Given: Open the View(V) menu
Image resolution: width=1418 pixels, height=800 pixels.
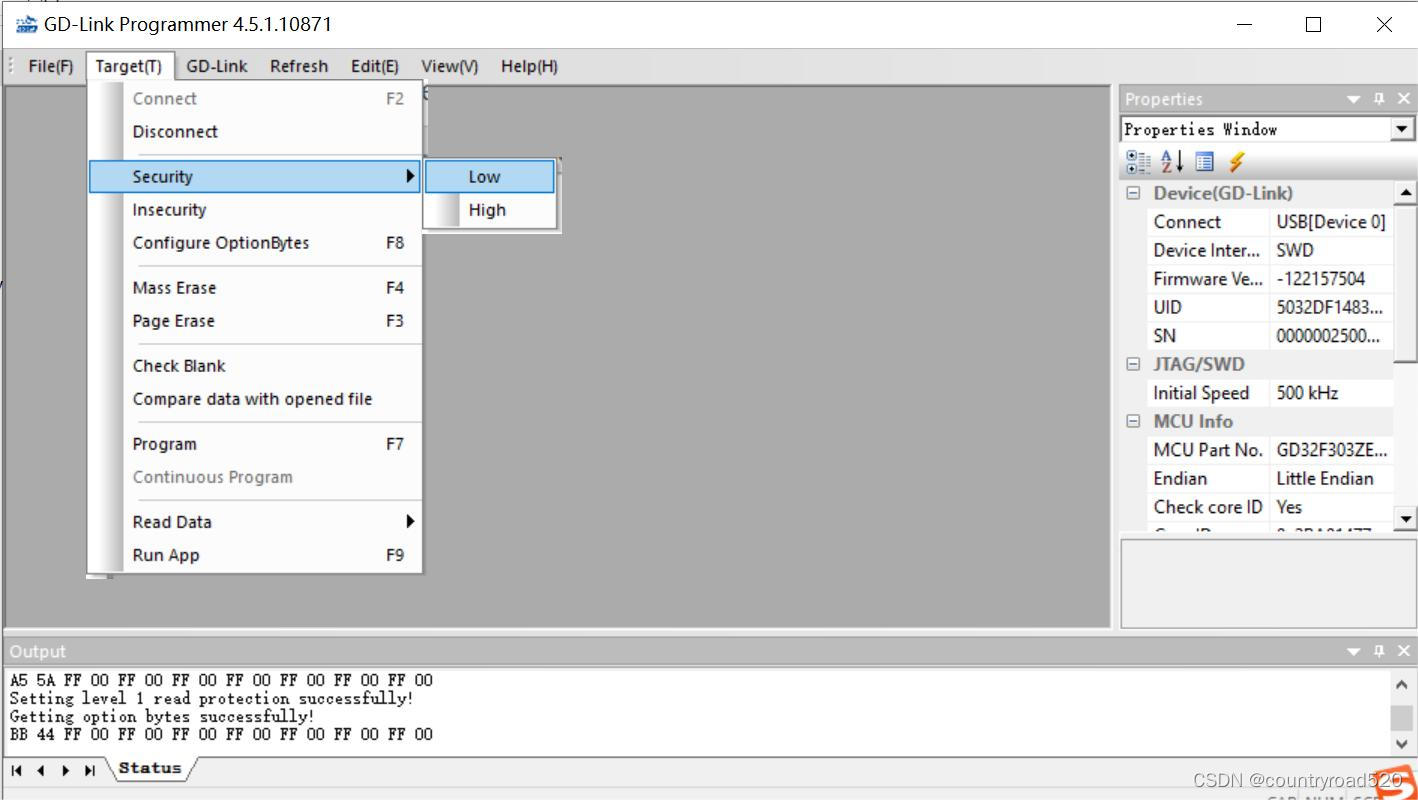Looking at the screenshot, I should pos(450,66).
